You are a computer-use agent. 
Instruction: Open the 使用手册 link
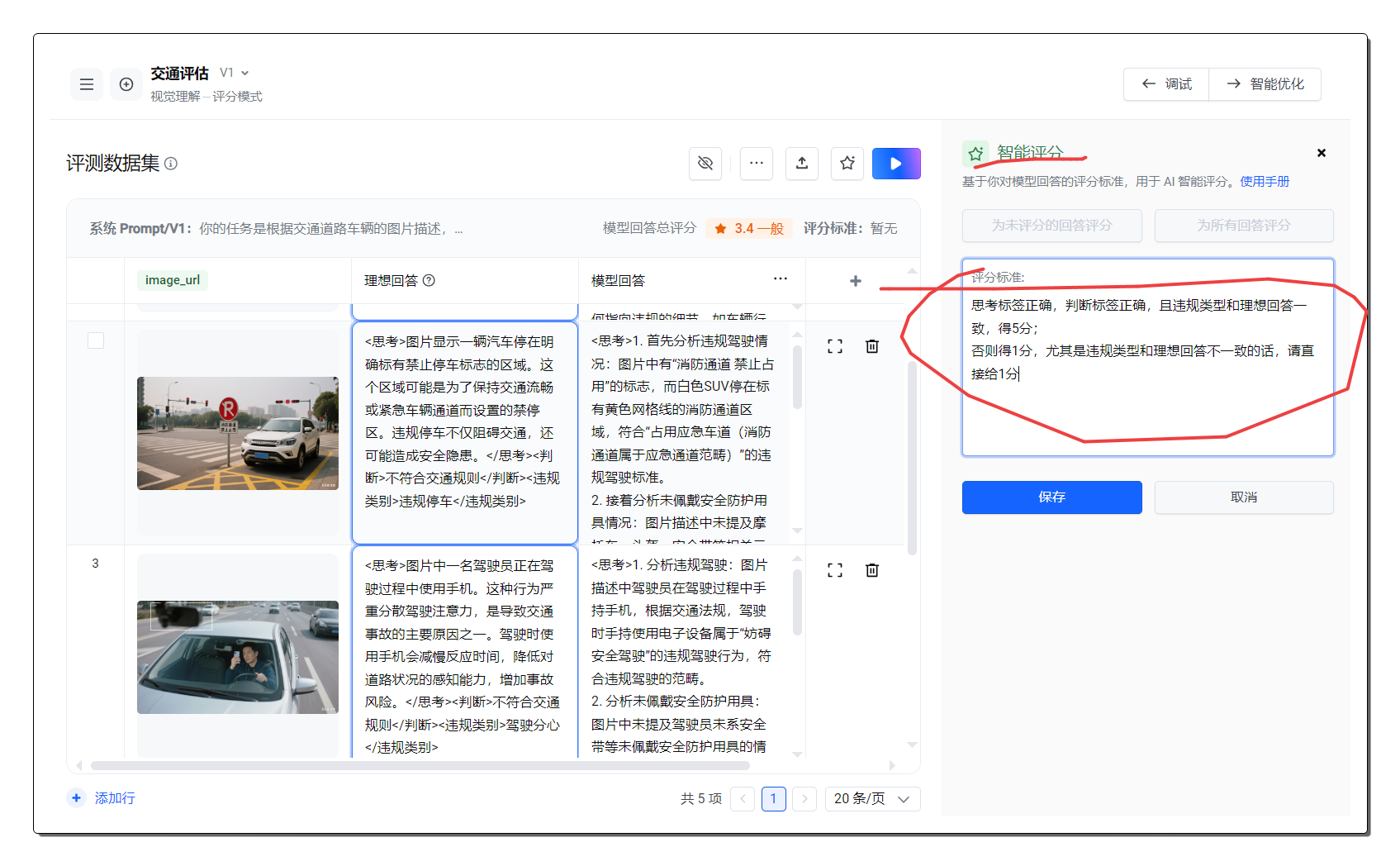click(1265, 182)
